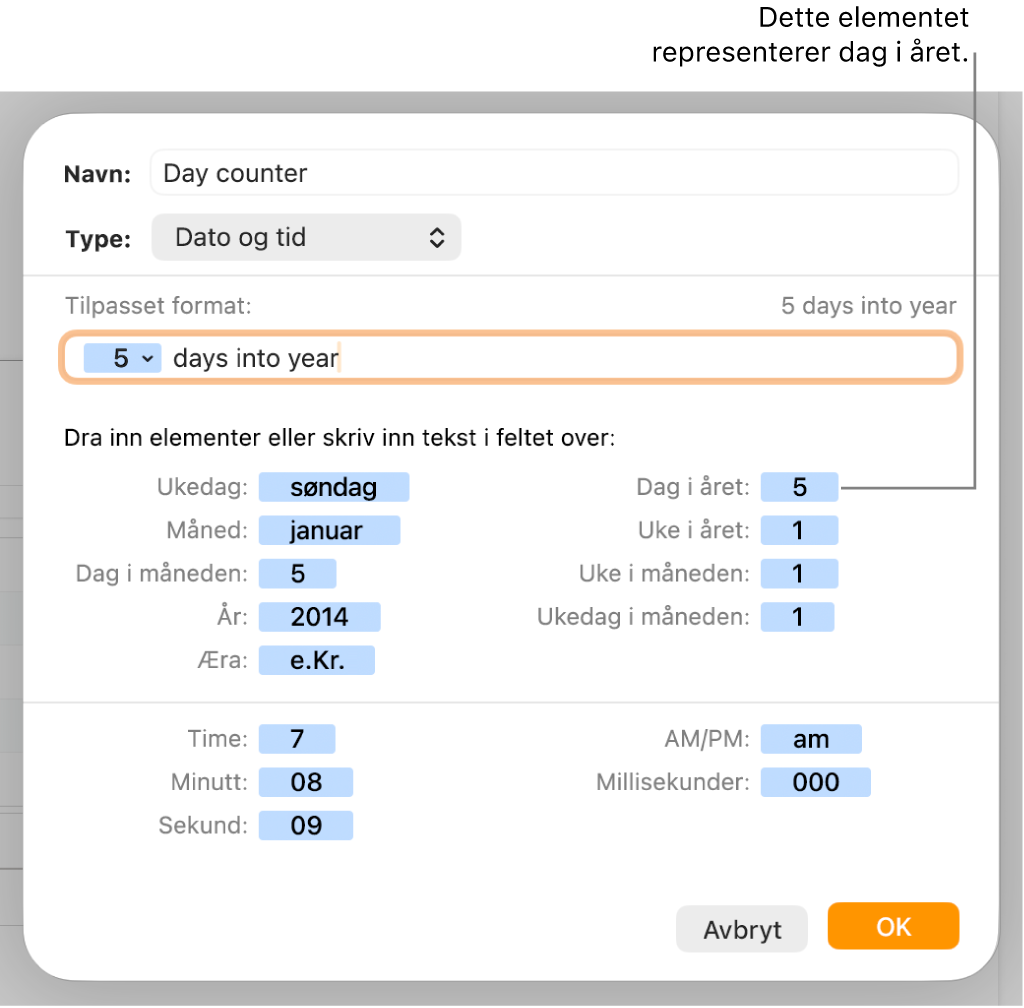Image resolution: width=1024 pixels, height=1008 pixels.
Task: Select the Æra token e.Kr.
Action: point(317,660)
